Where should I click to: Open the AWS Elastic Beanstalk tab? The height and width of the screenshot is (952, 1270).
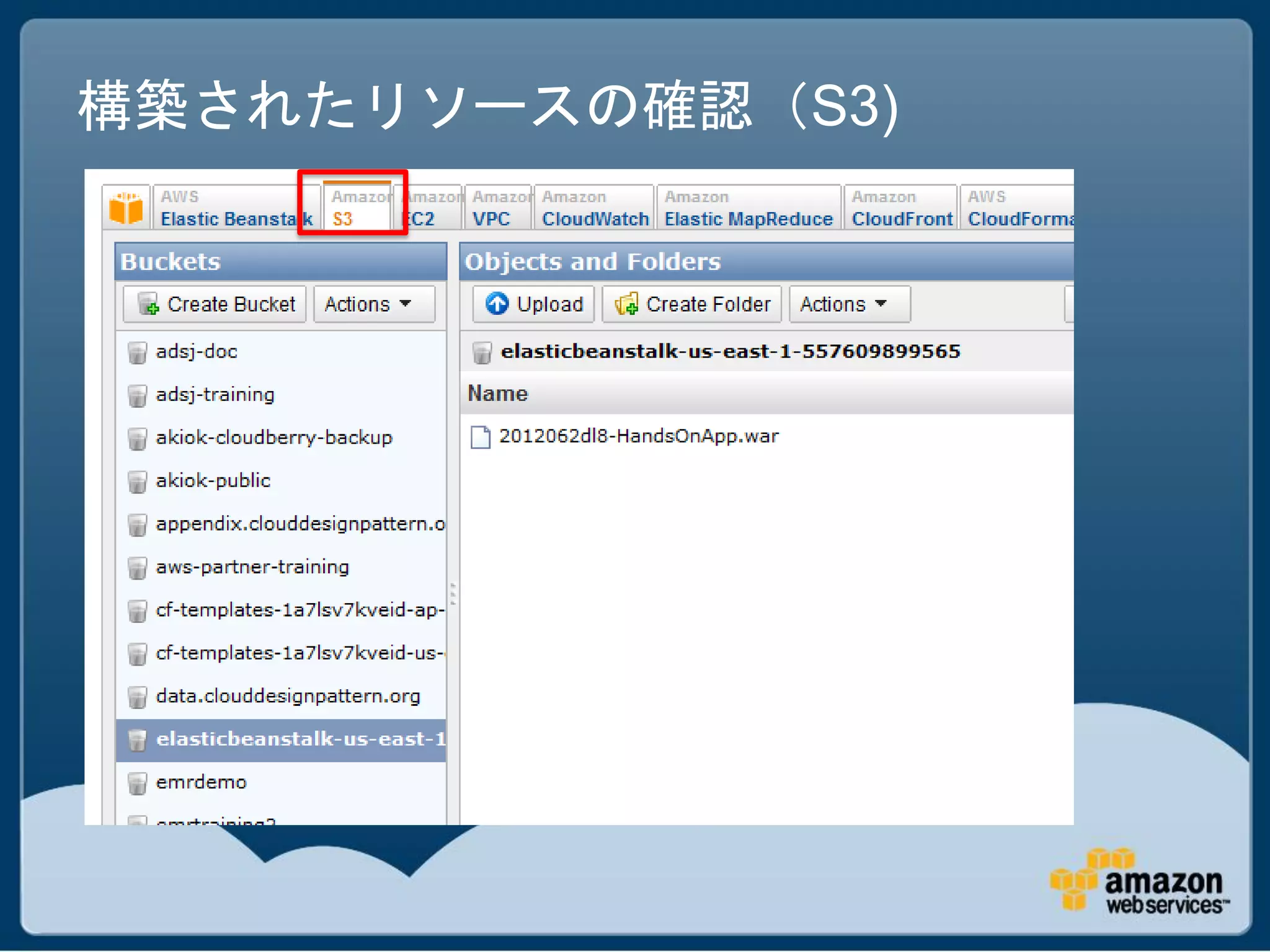click(236, 208)
